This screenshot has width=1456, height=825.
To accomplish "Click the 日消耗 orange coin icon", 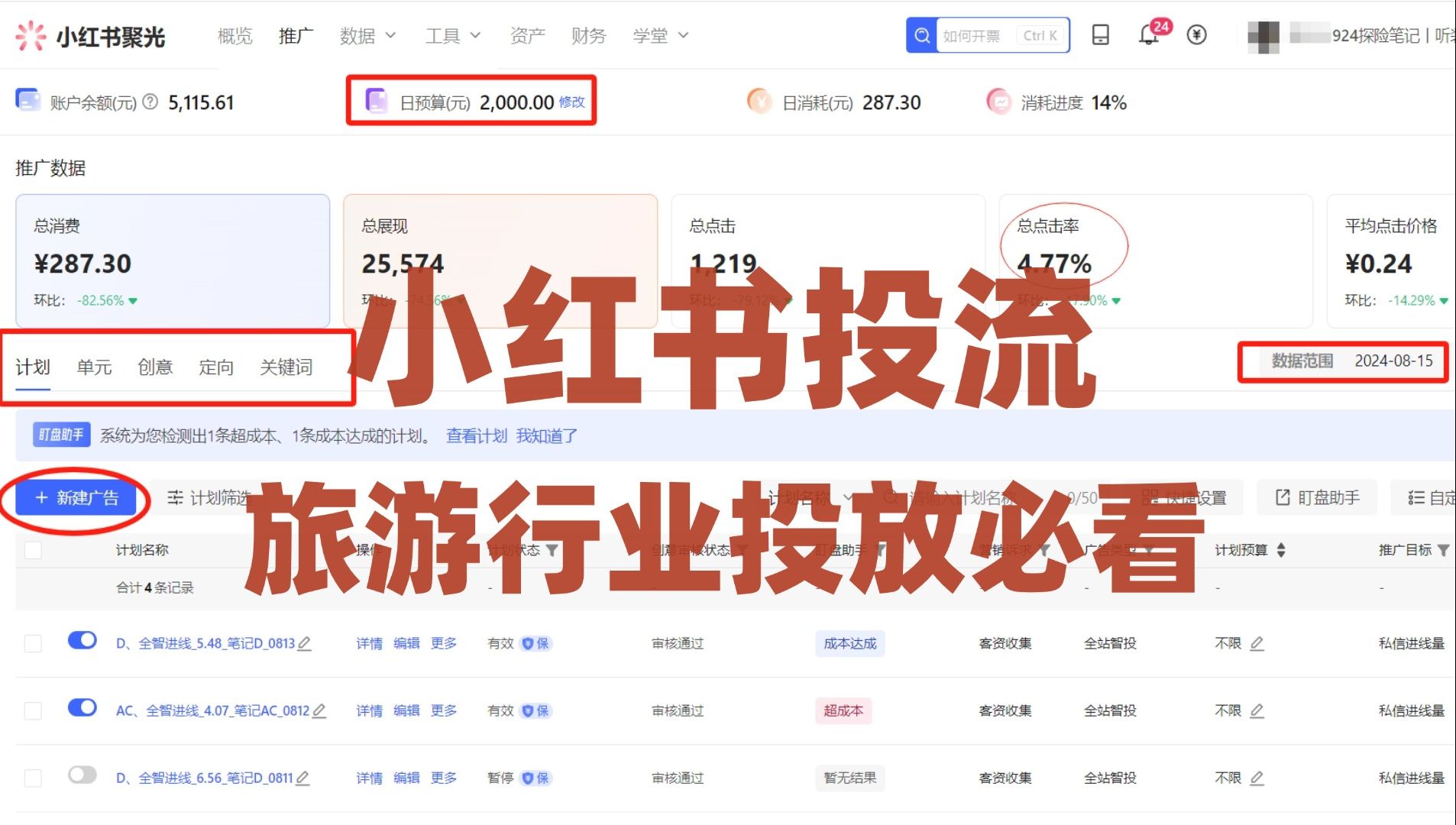I will pyautogui.click(x=759, y=101).
